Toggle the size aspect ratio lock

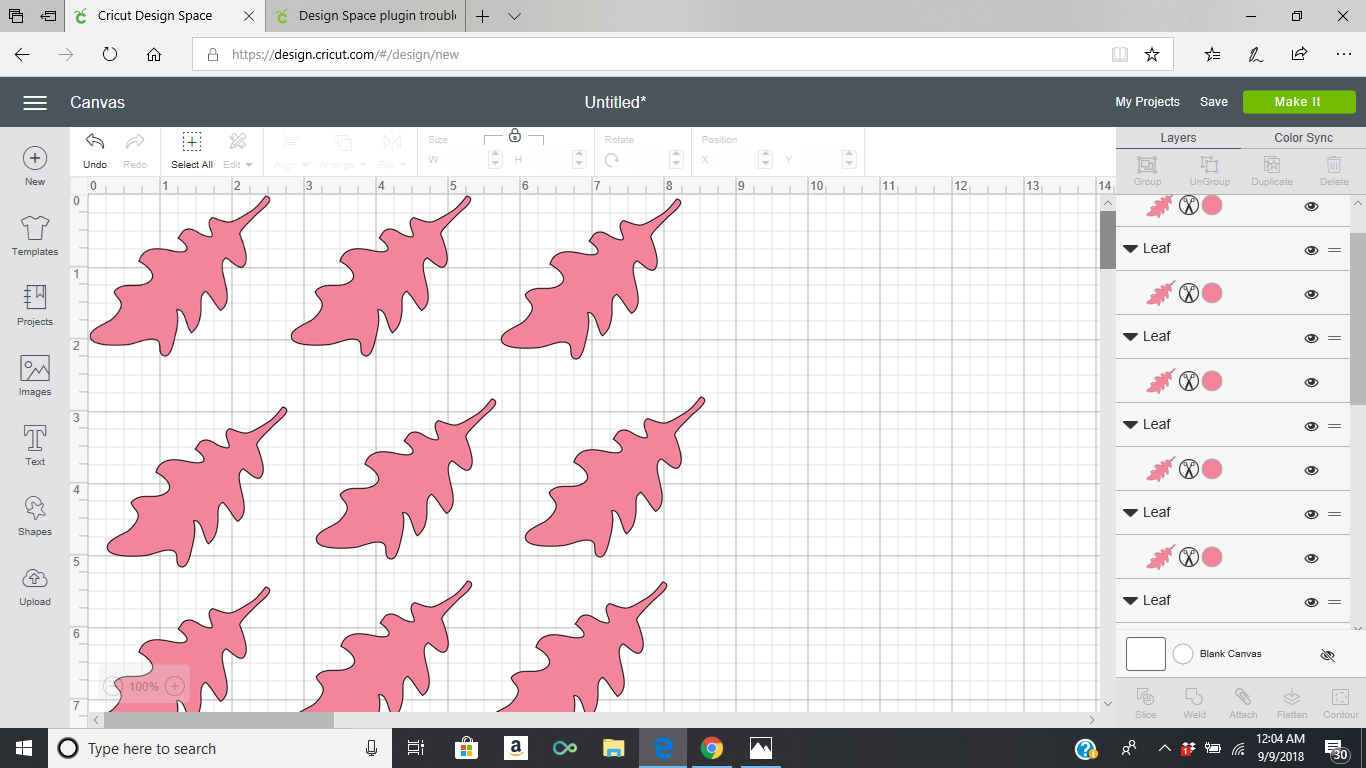point(514,135)
